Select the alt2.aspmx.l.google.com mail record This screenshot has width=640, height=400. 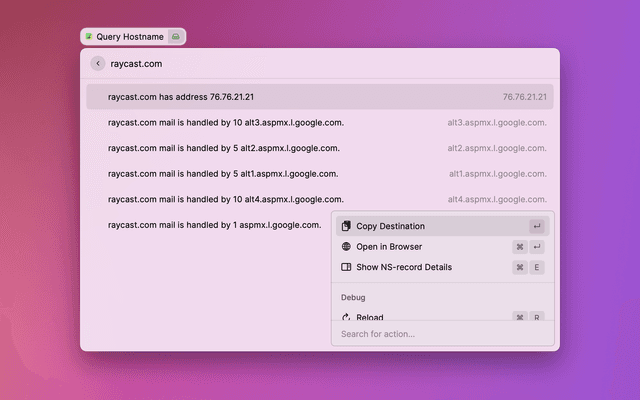click(x=319, y=148)
